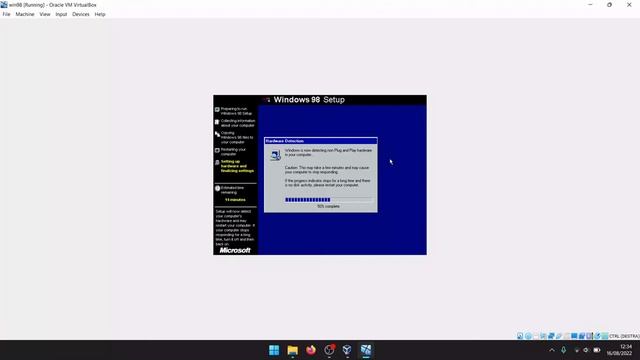This screenshot has width=640, height=360.
Task: Open the Input menu
Action: coord(61,14)
